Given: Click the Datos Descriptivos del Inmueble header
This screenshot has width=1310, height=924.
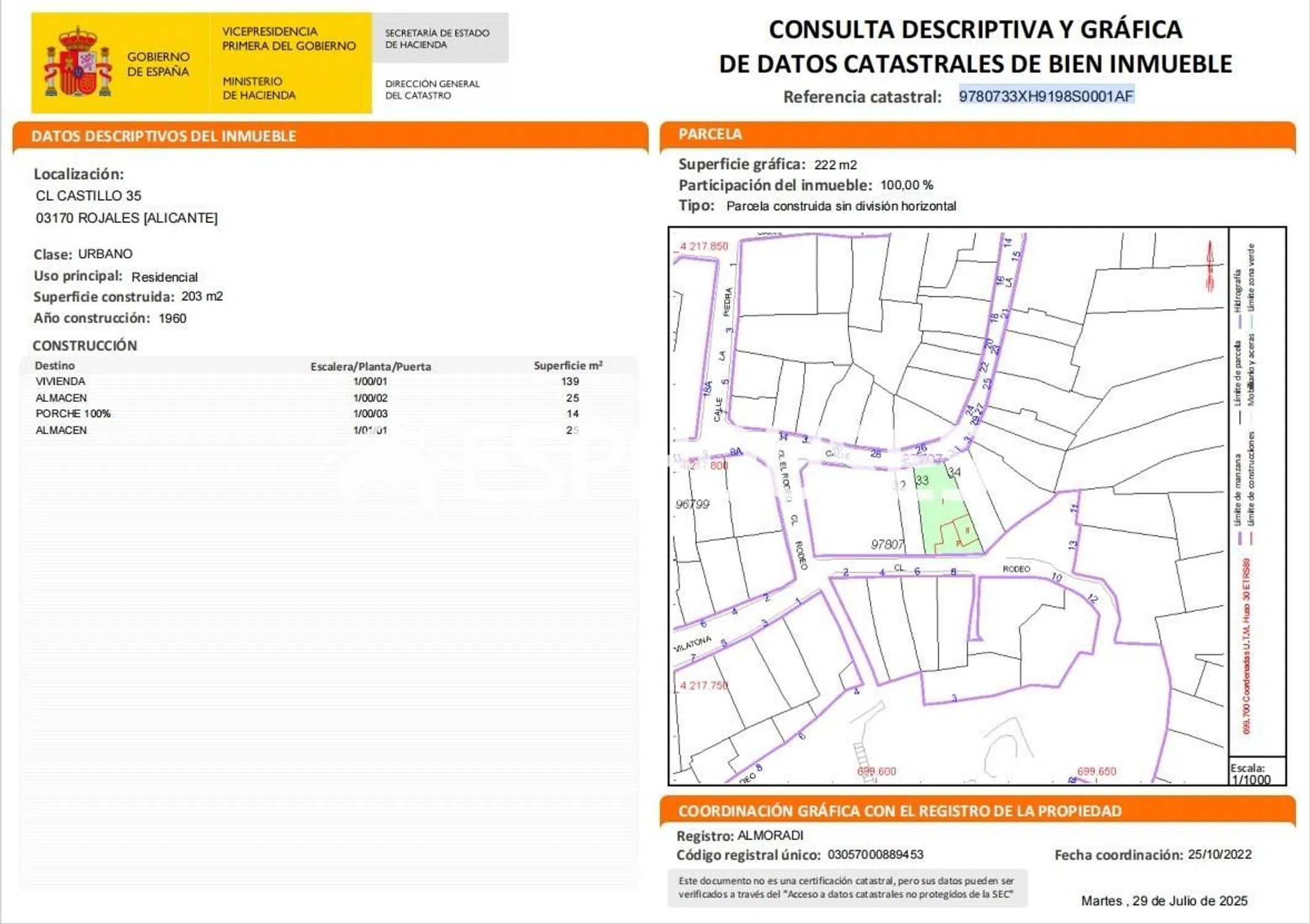Looking at the screenshot, I should coord(164,136).
